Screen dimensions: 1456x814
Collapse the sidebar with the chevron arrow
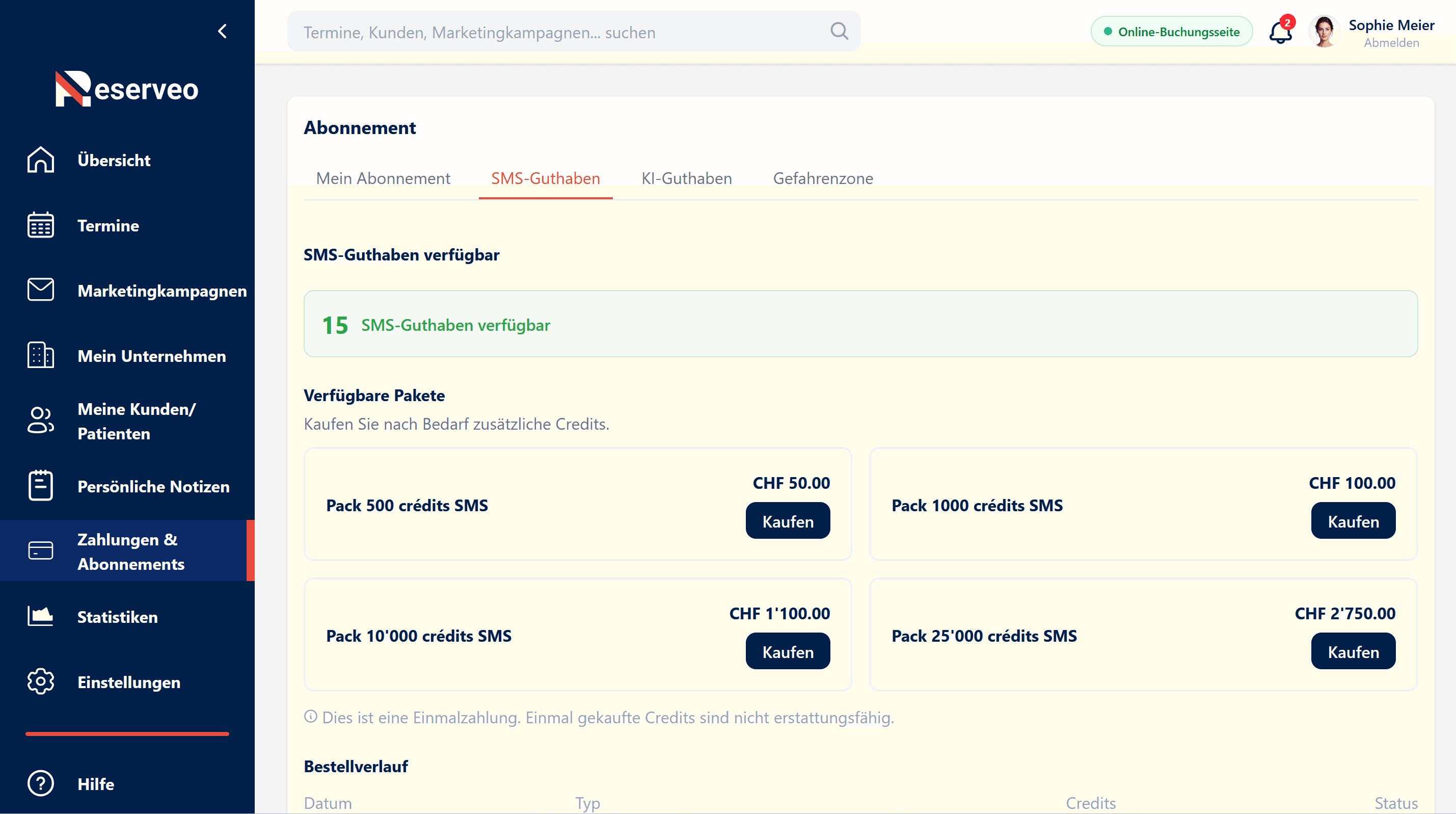point(222,31)
